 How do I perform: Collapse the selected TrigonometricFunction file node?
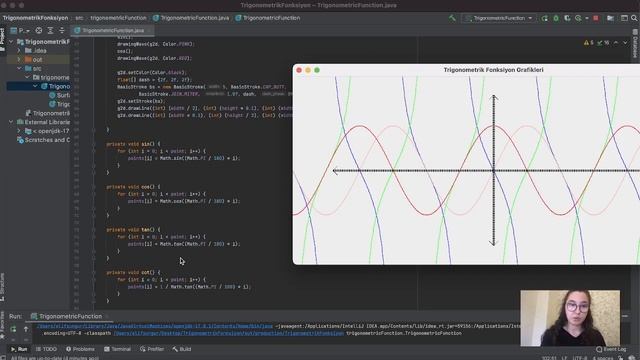pos(35,86)
